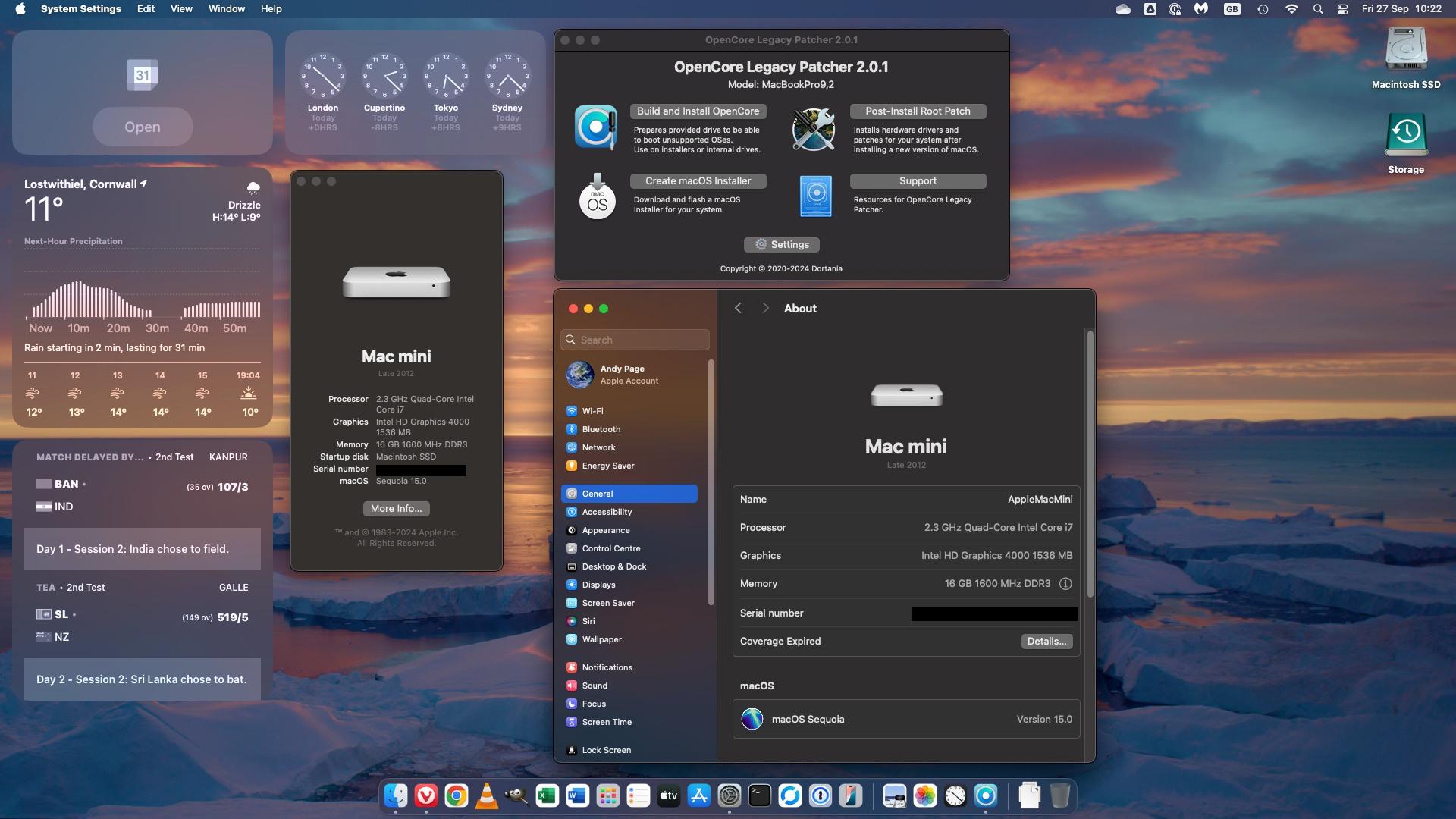
Task: Open the Storage Time Machine drive
Action: point(1406,143)
